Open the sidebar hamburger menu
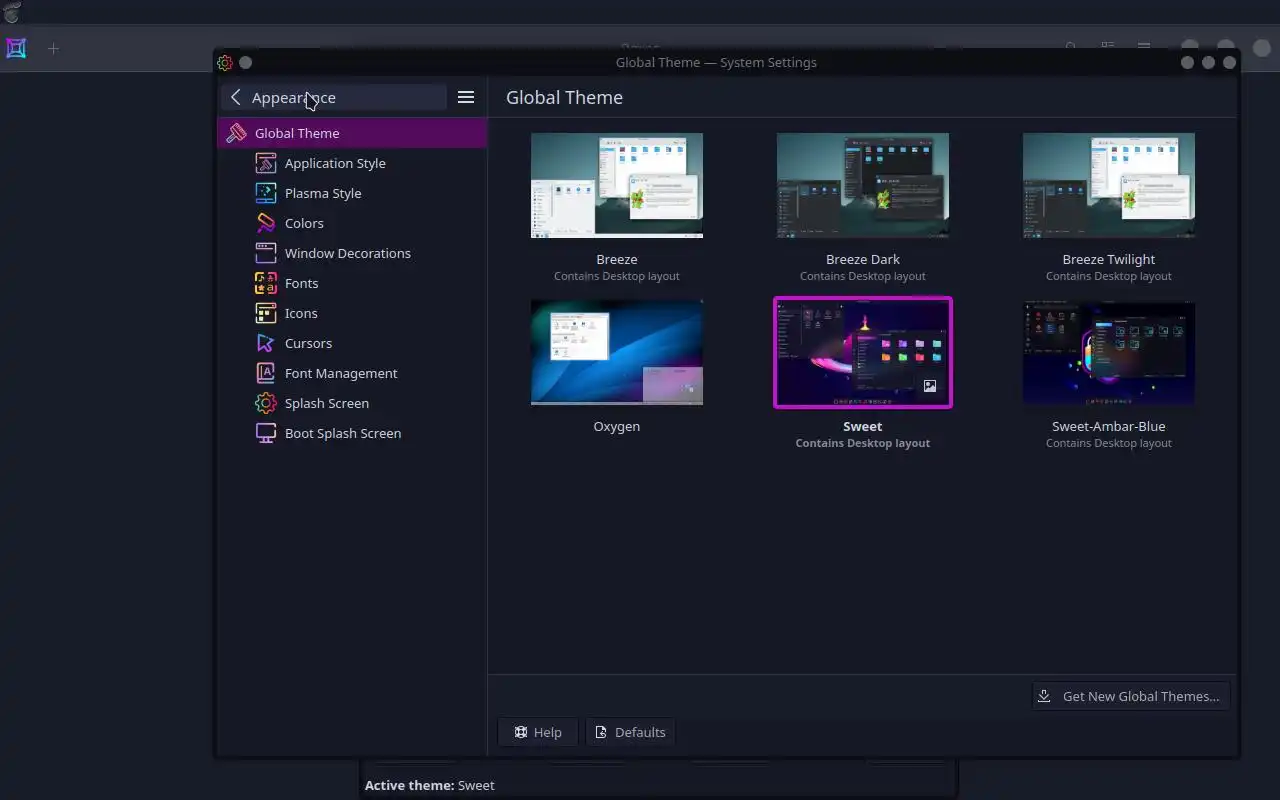Screen dimensions: 1280x800 [x=466, y=97]
